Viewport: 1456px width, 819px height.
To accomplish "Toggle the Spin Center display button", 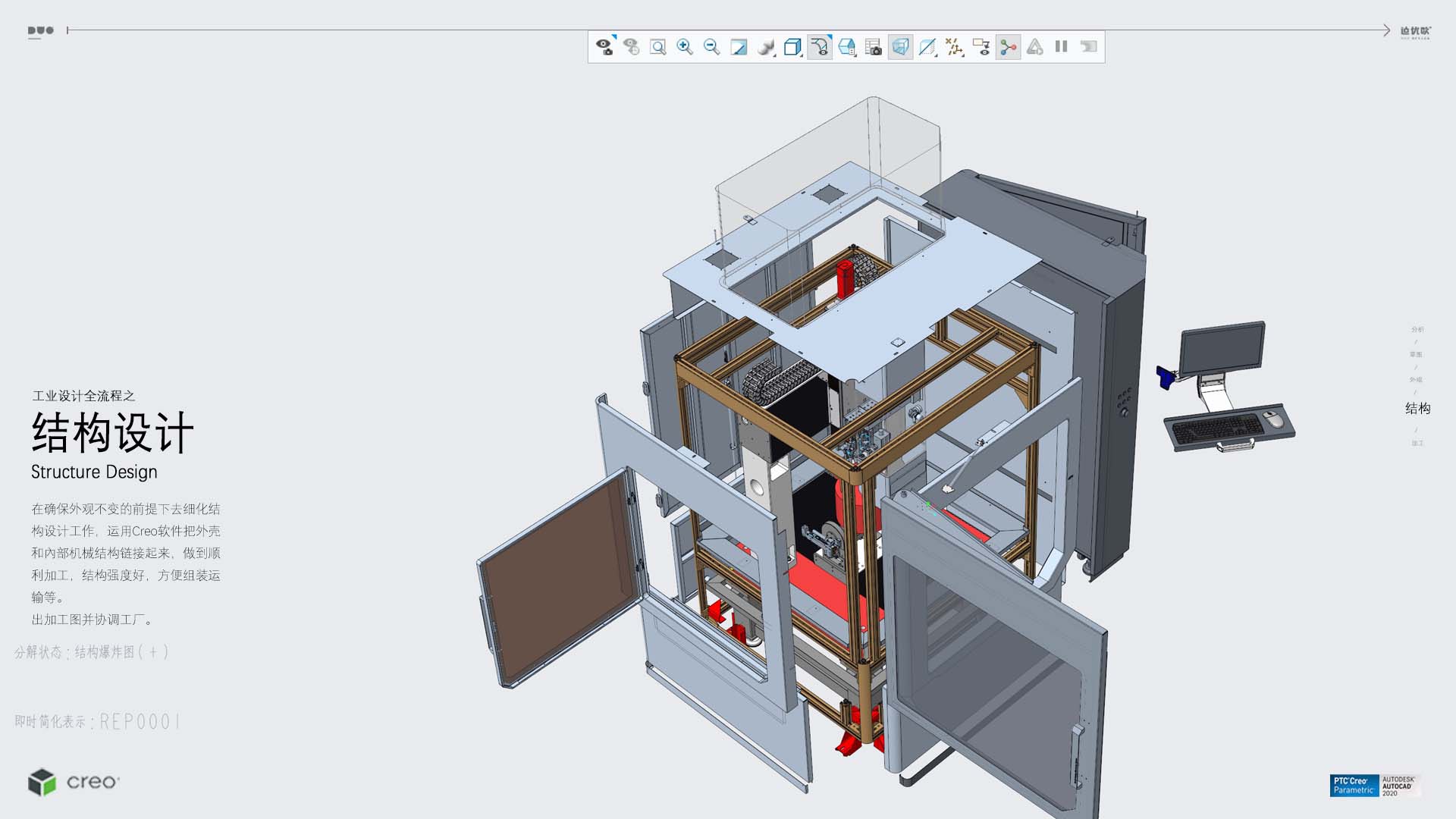I will coord(1008,47).
